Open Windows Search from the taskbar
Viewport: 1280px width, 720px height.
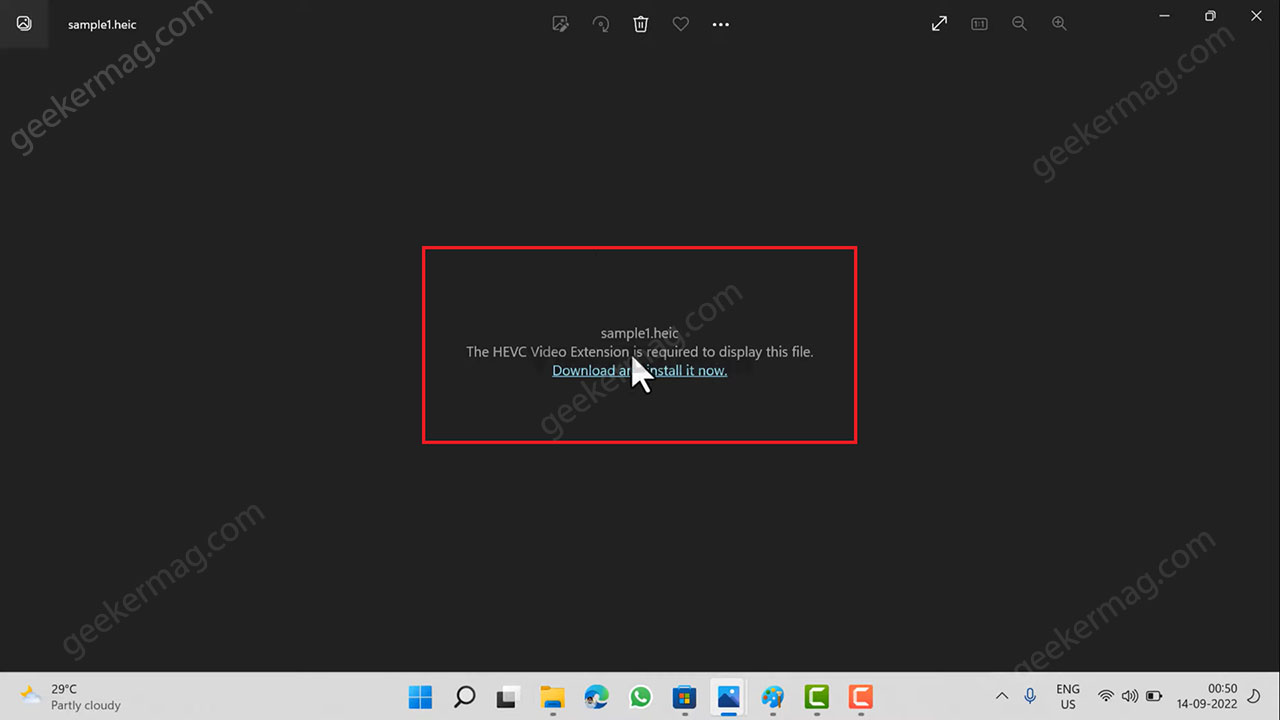point(465,696)
